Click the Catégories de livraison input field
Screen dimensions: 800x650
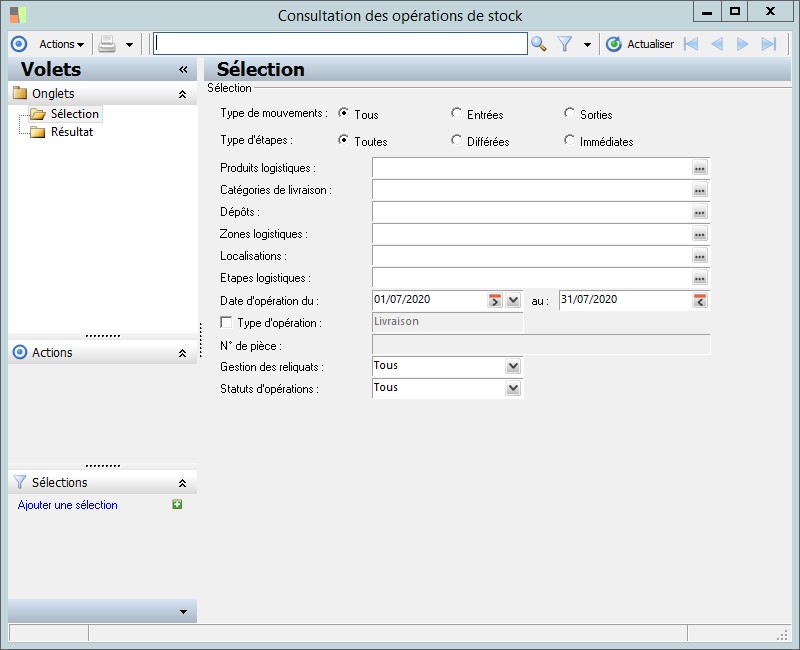tap(531, 190)
